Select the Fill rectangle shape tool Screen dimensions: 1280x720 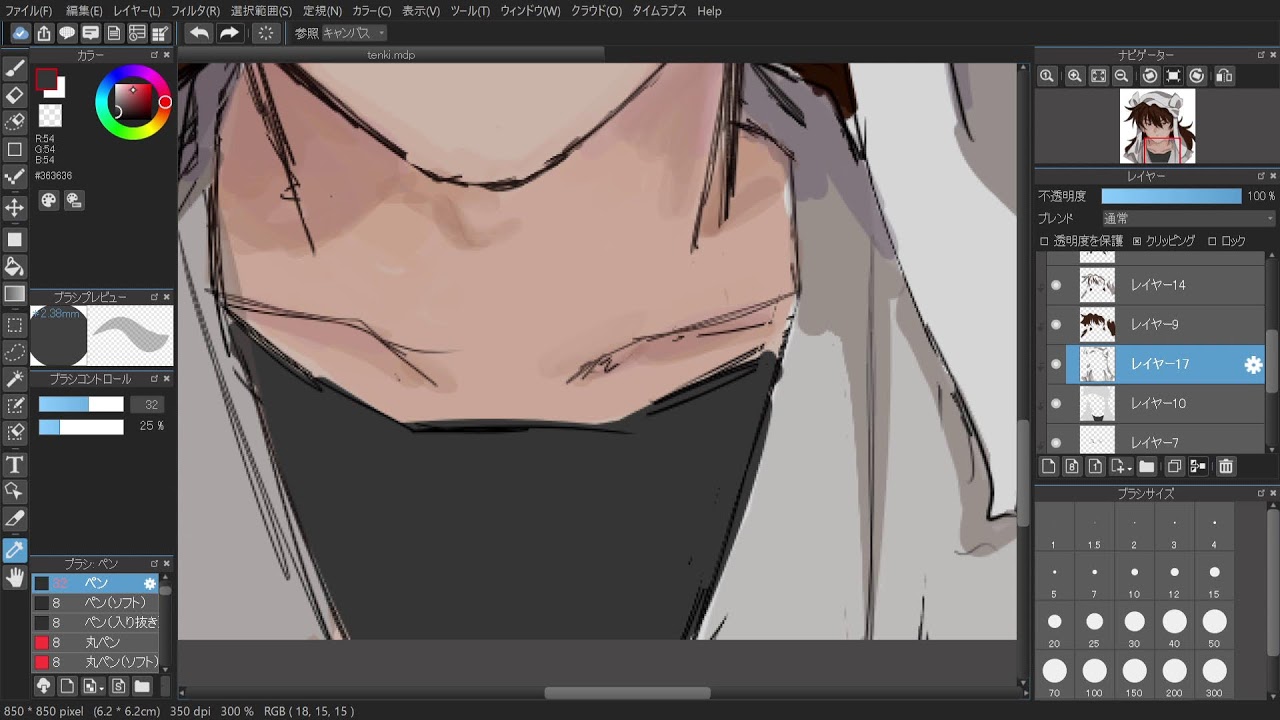[x=15, y=239]
